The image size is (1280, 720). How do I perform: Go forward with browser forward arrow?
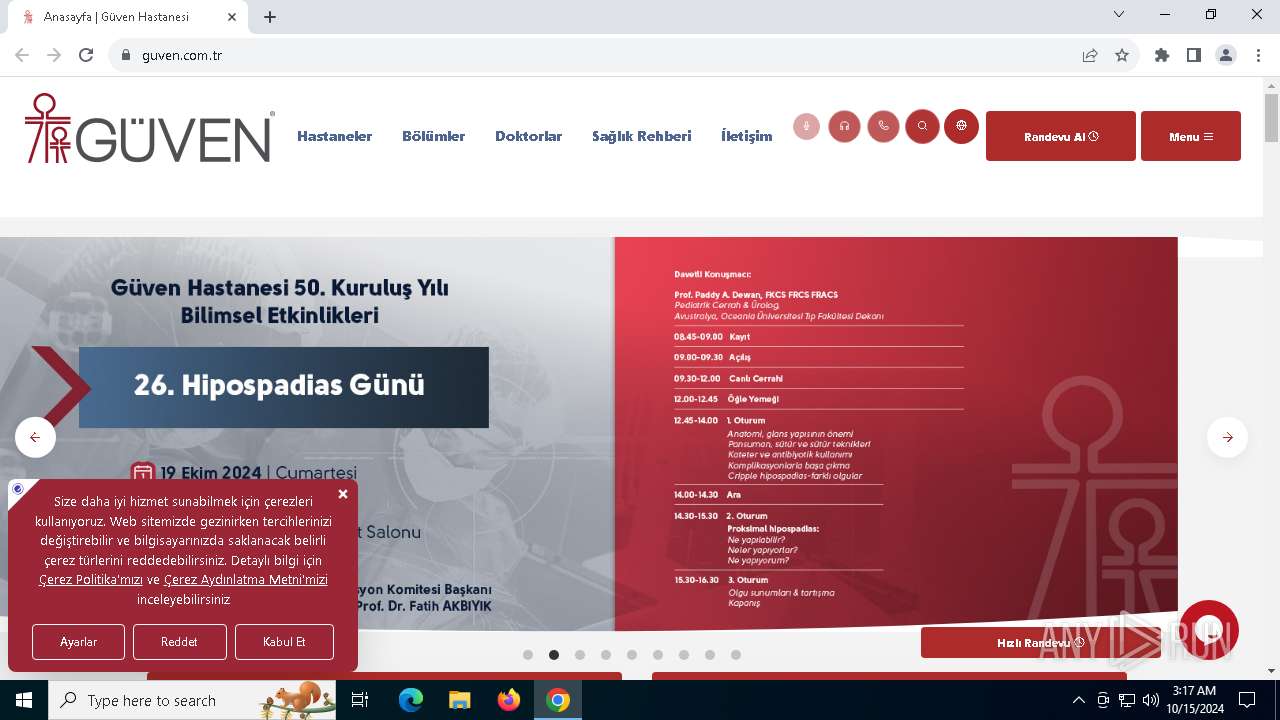54,55
